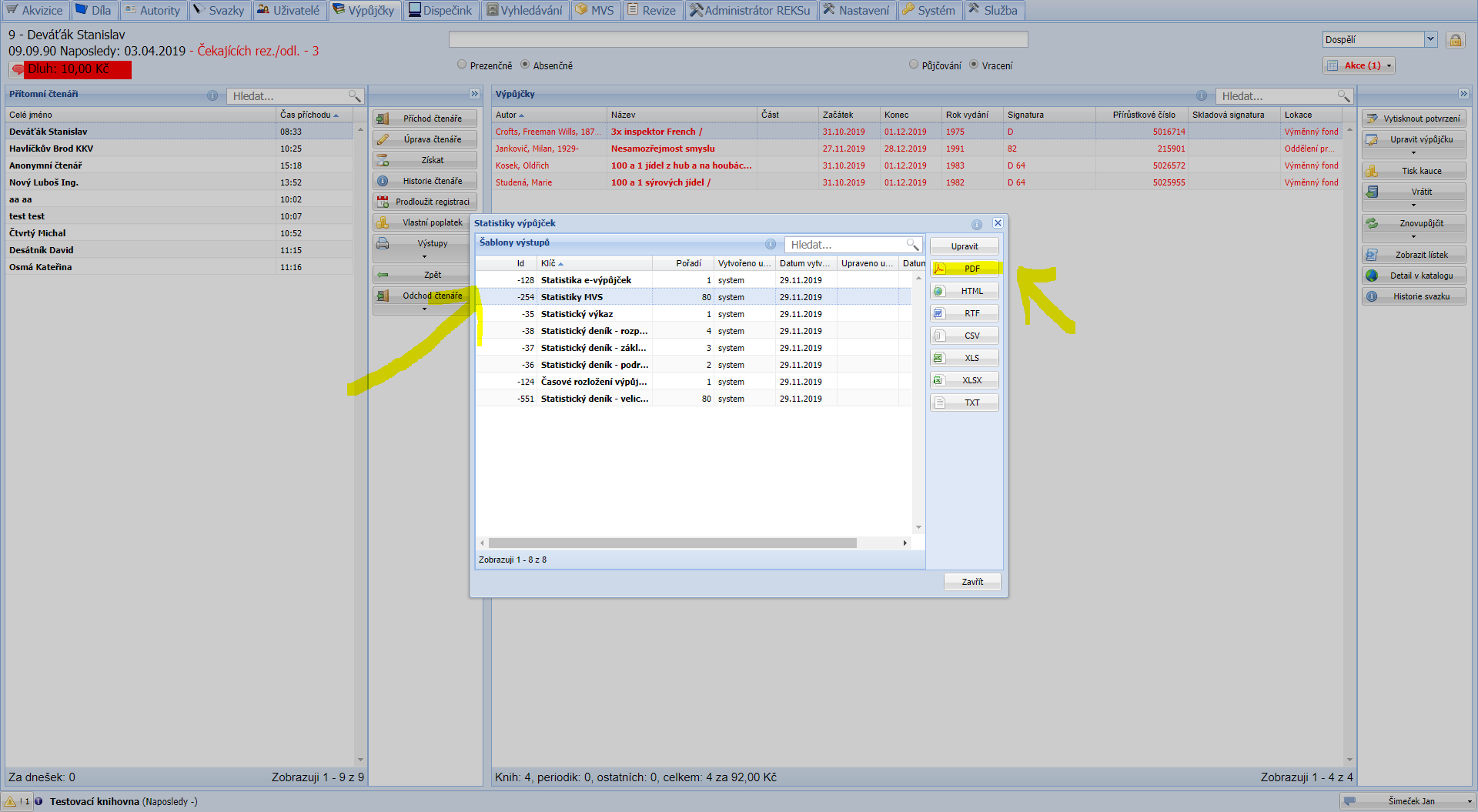The height and width of the screenshot is (812, 1478).
Task: Export the template as XLSX
Action: coord(965,380)
